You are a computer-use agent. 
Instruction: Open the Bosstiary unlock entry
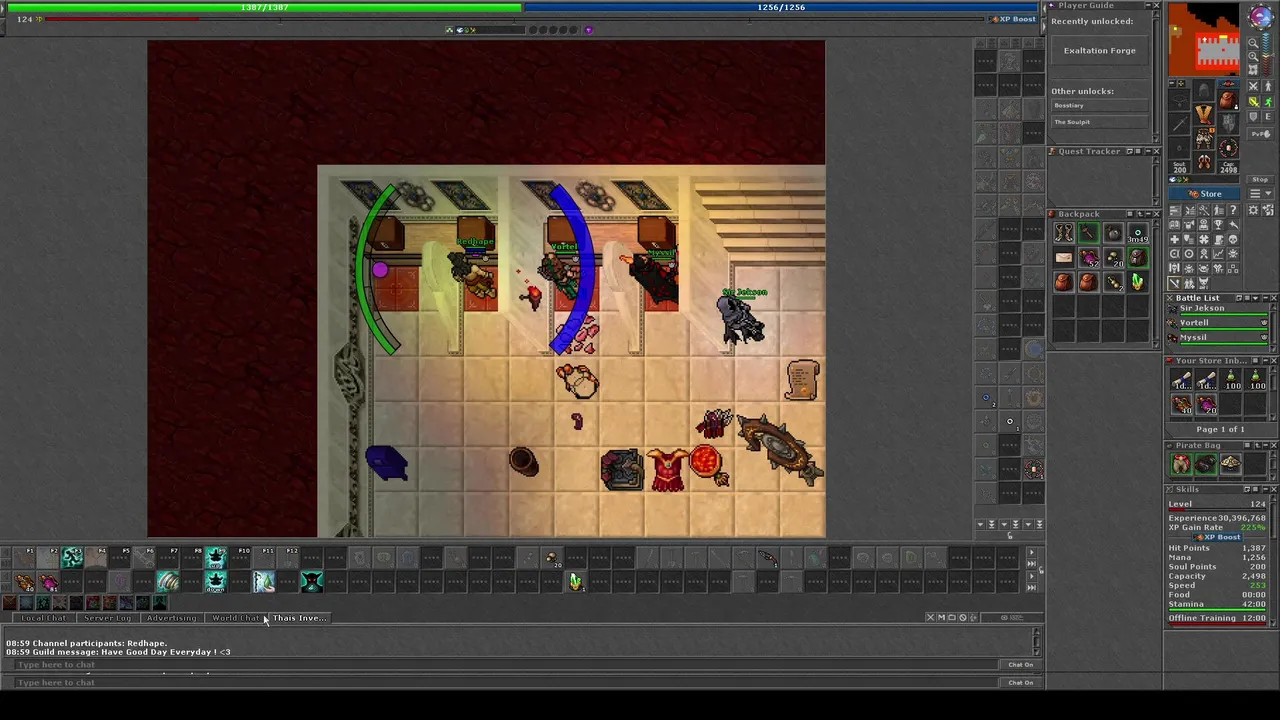1100,105
